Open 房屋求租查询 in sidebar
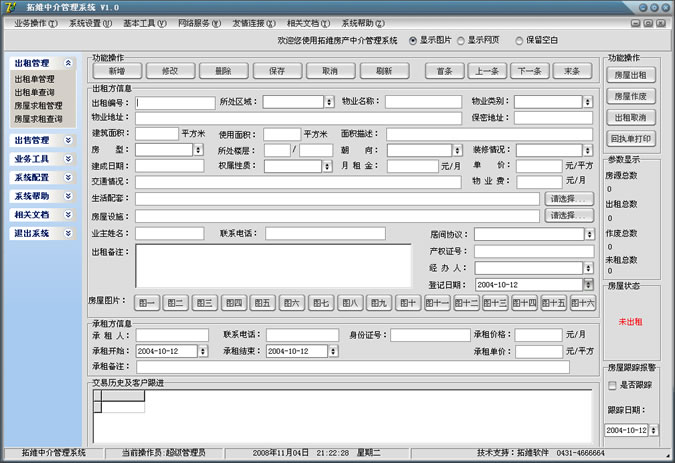This screenshot has width=675, height=463. click(38, 119)
